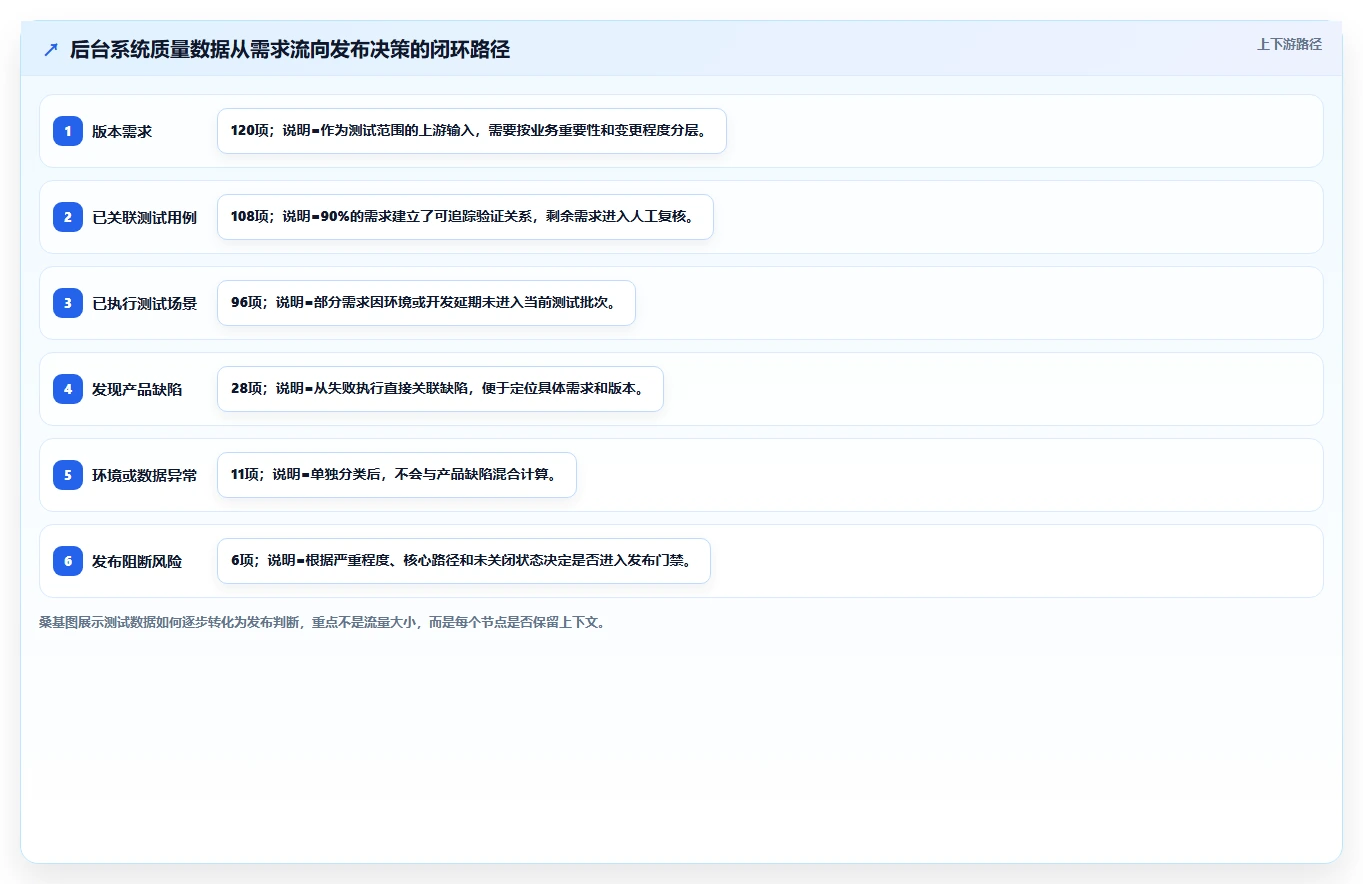The height and width of the screenshot is (884, 1363).
Task: Click the 发现产品缺陷 node label
Action: tap(137, 389)
